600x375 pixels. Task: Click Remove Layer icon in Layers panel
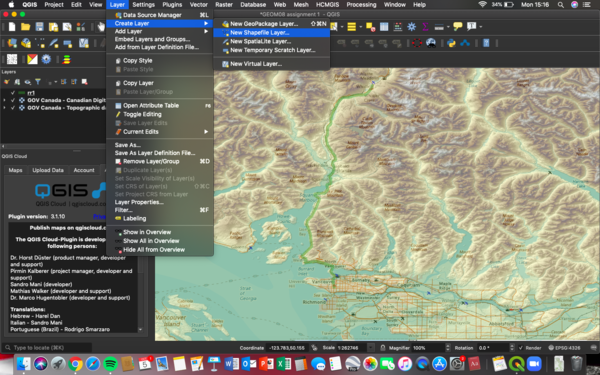click(84, 82)
